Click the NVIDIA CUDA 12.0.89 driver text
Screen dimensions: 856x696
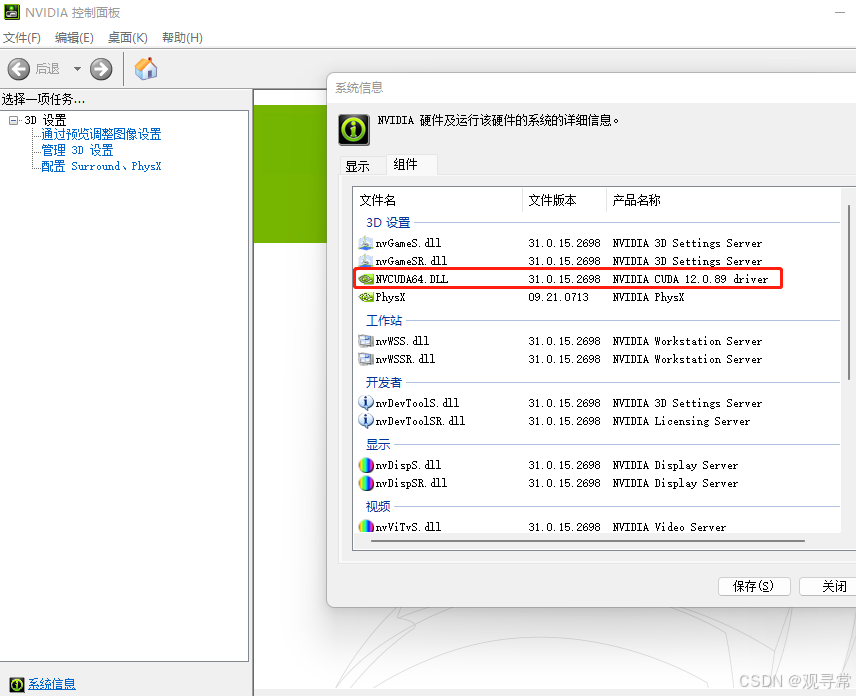(690, 279)
